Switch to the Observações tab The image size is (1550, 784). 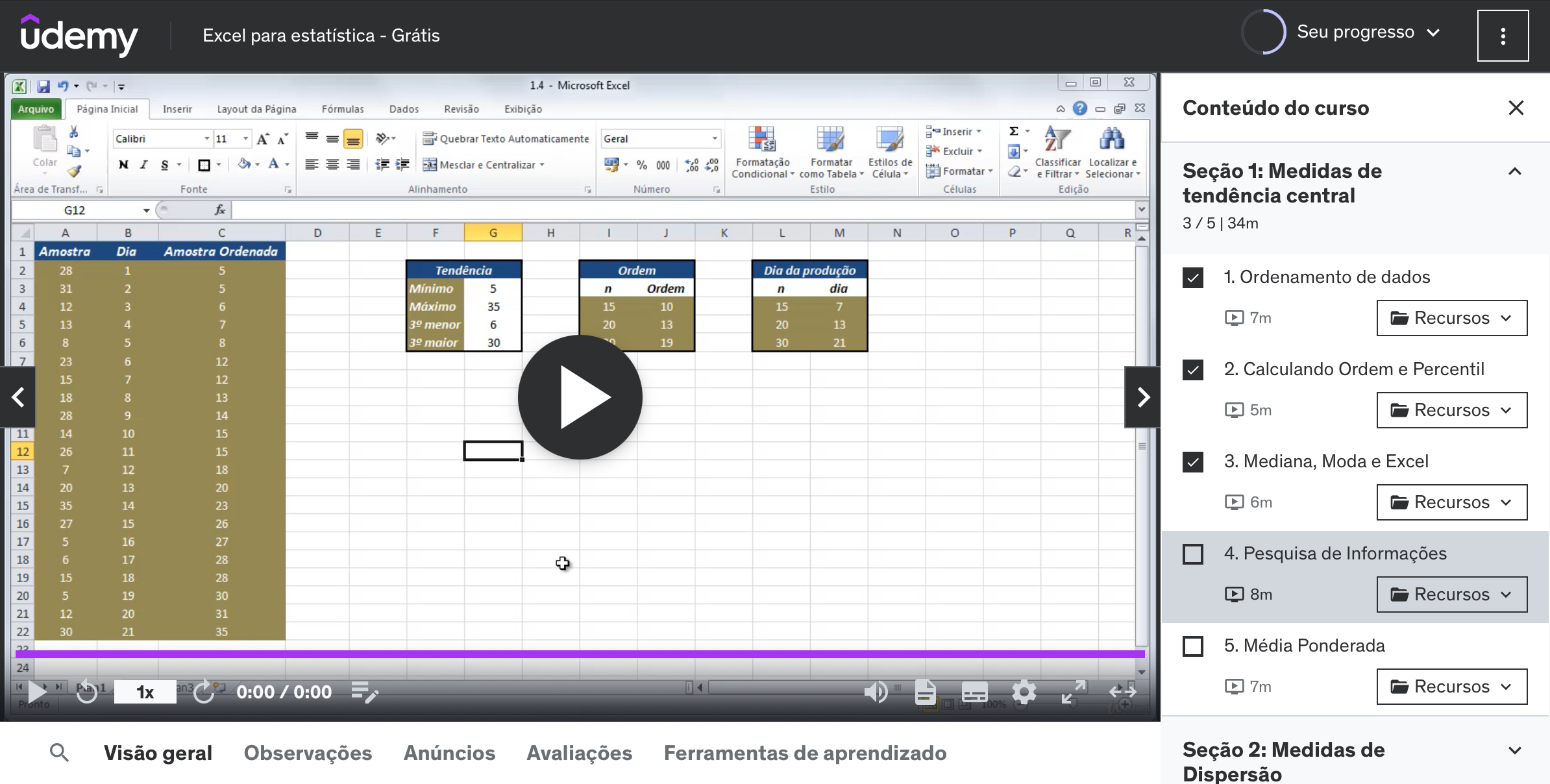coord(308,752)
